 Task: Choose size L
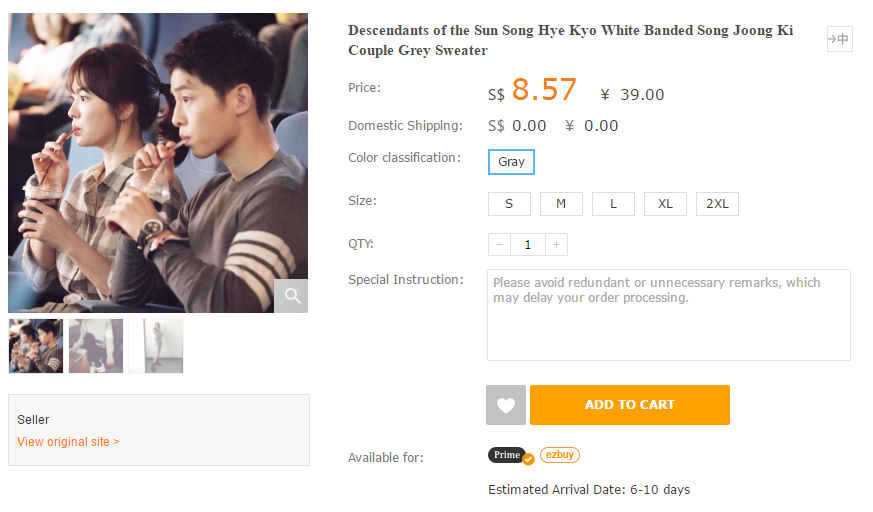(x=613, y=204)
